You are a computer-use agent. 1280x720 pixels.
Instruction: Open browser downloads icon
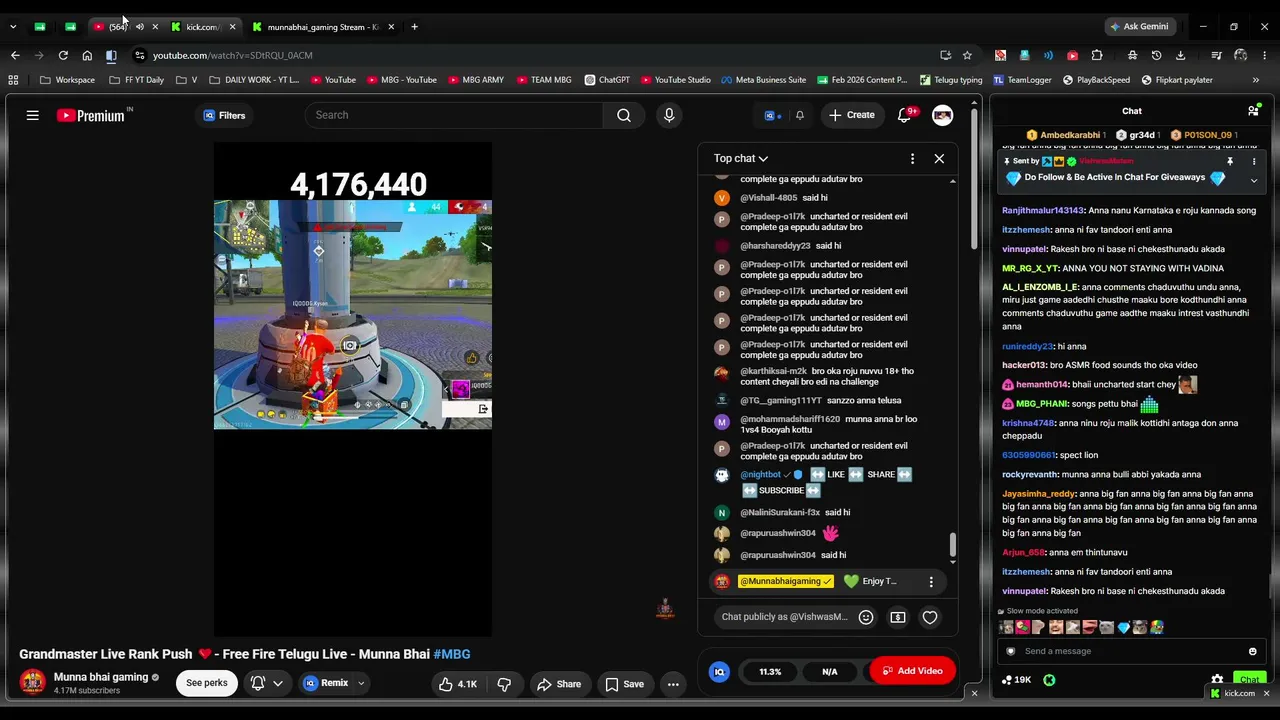1180,55
